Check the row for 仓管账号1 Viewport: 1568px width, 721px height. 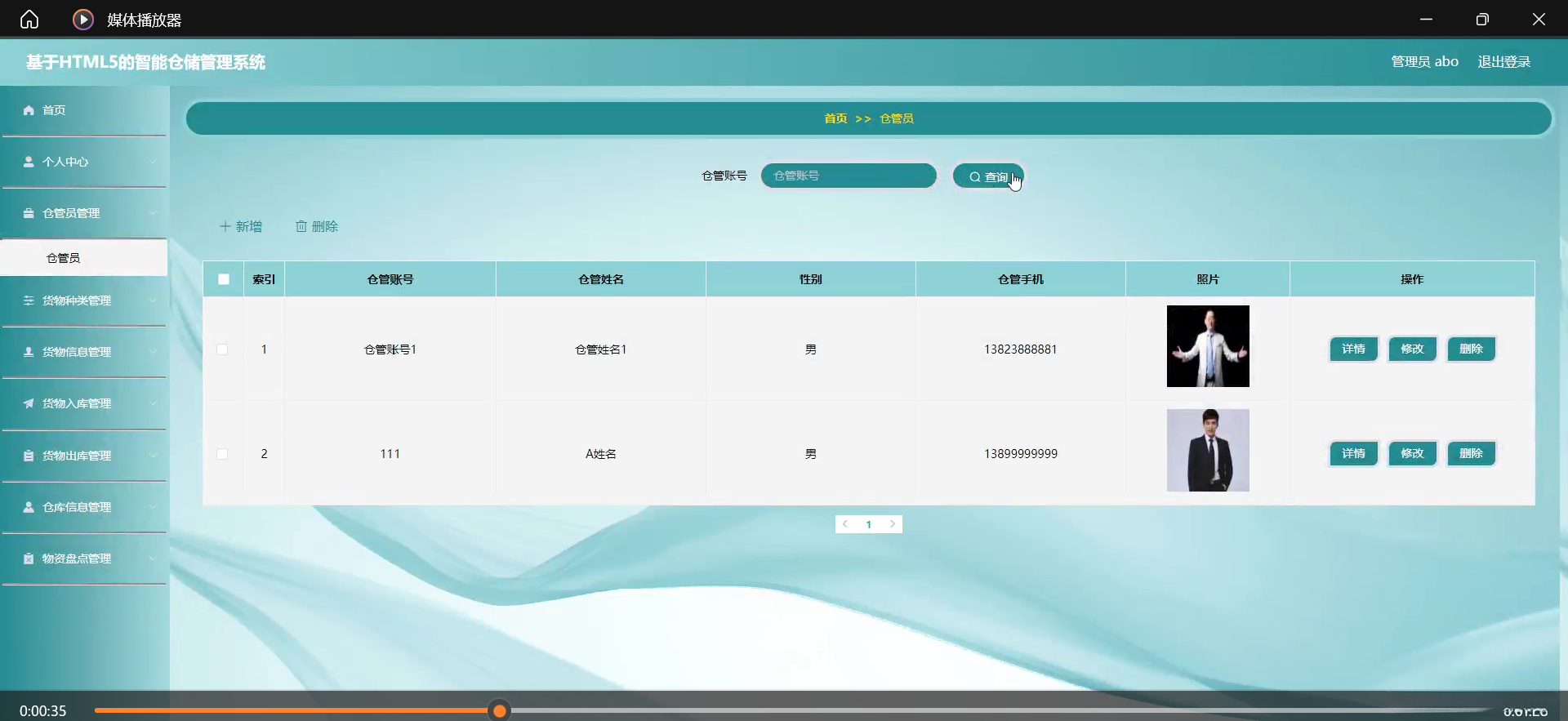[222, 349]
